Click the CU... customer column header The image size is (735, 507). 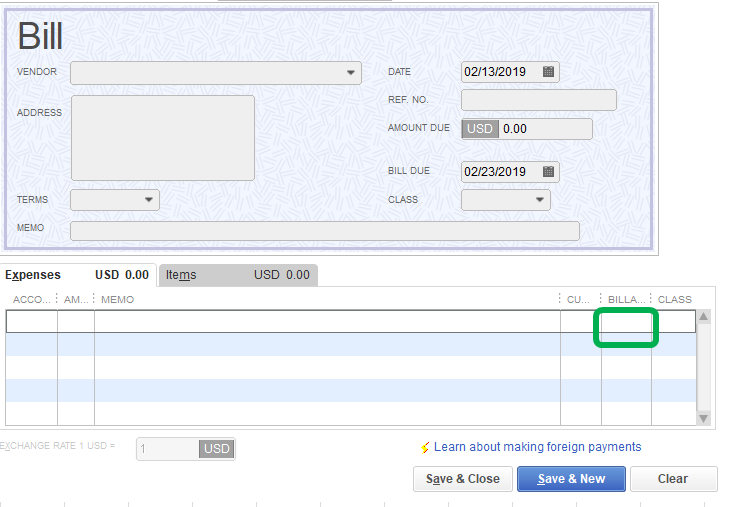(x=579, y=299)
